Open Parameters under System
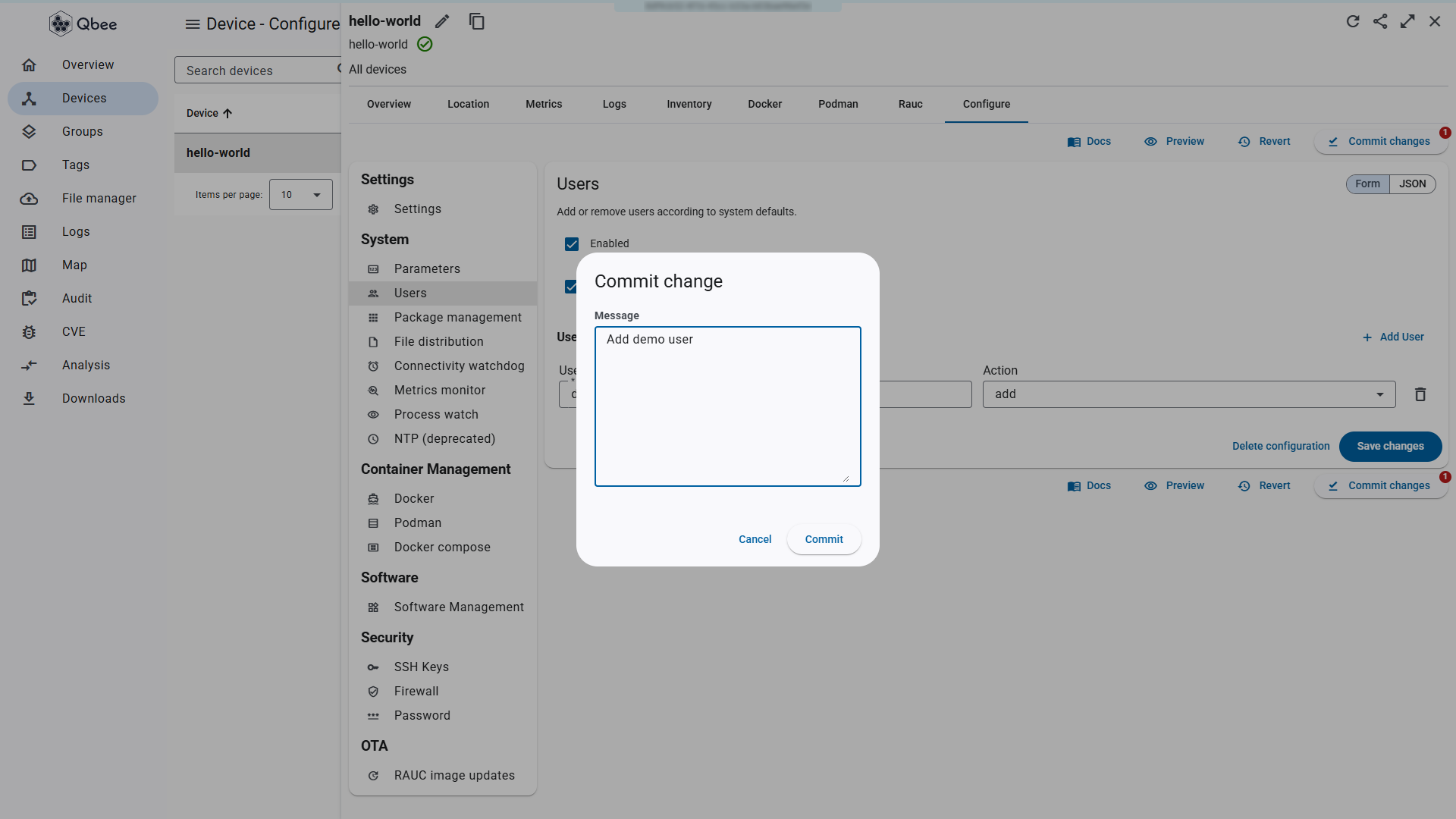 click(x=443, y=269)
